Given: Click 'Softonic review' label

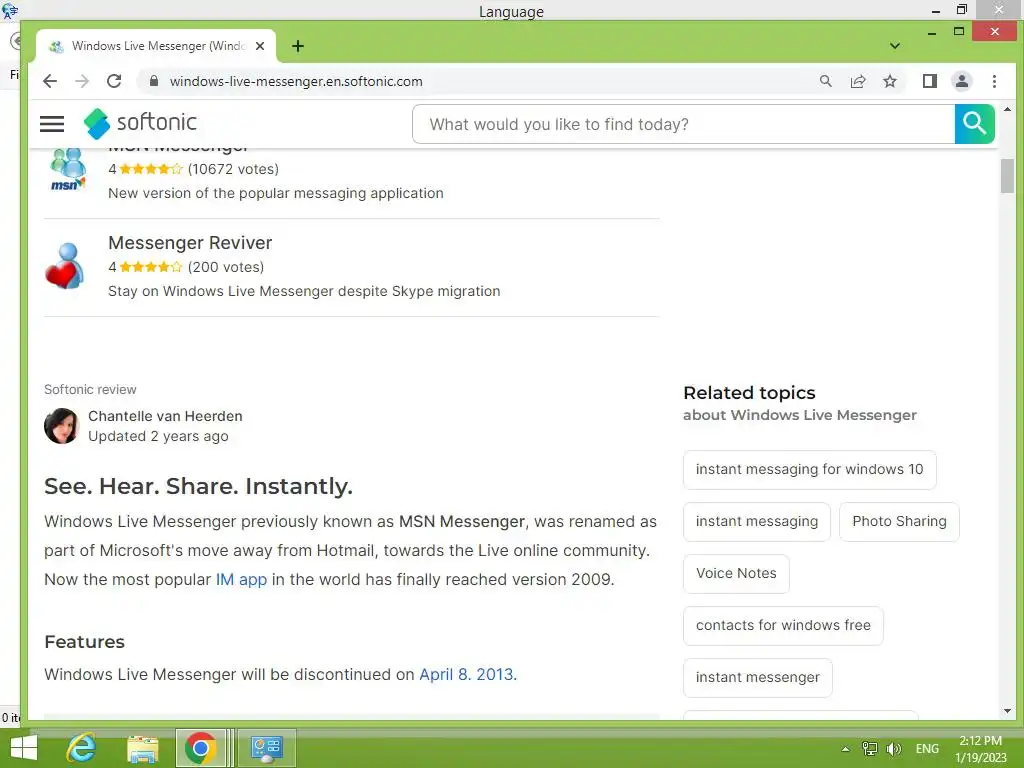Looking at the screenshot, I should click(90, 389).
